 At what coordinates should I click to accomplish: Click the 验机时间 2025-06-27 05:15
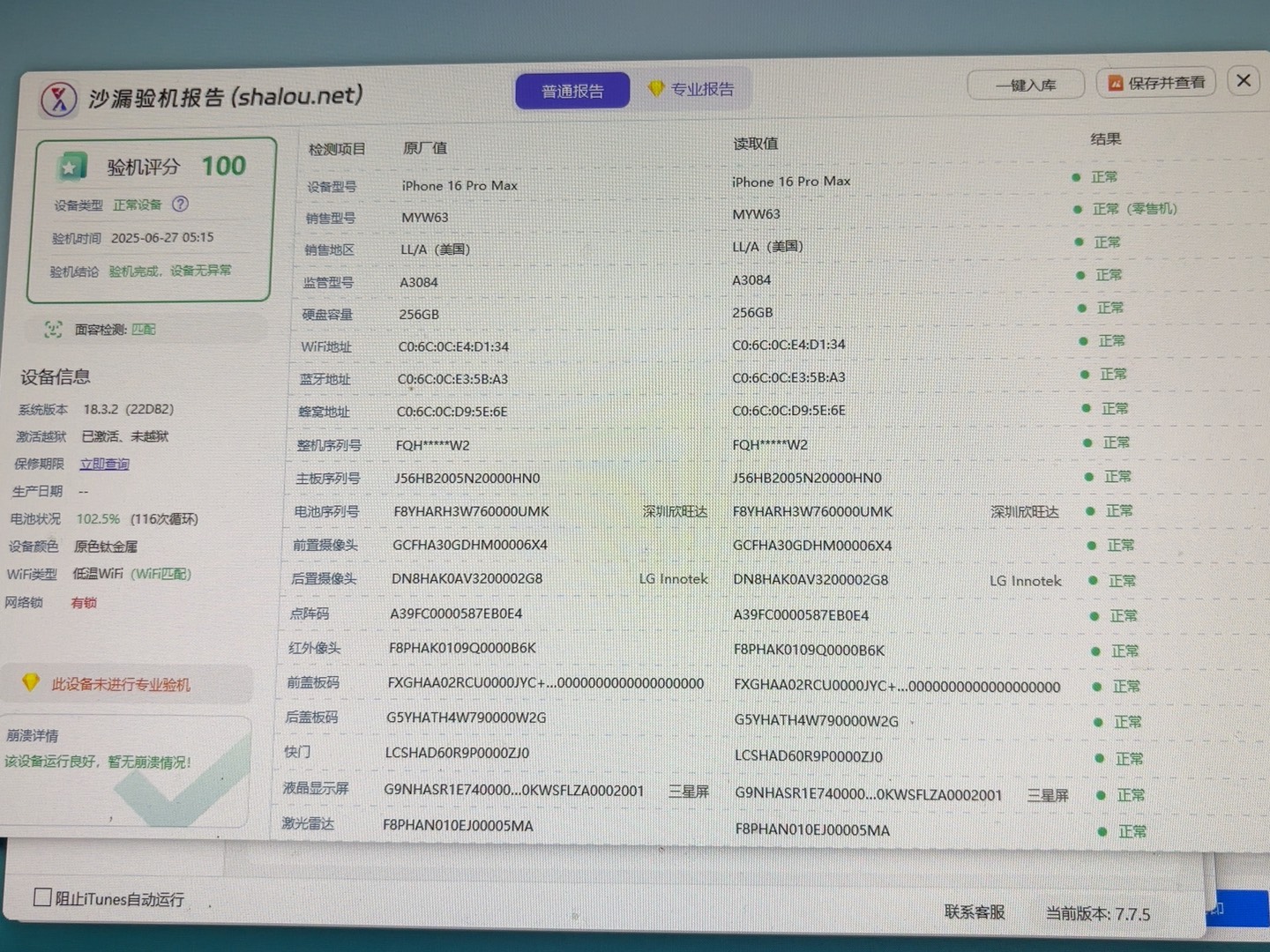coord(161,238)
